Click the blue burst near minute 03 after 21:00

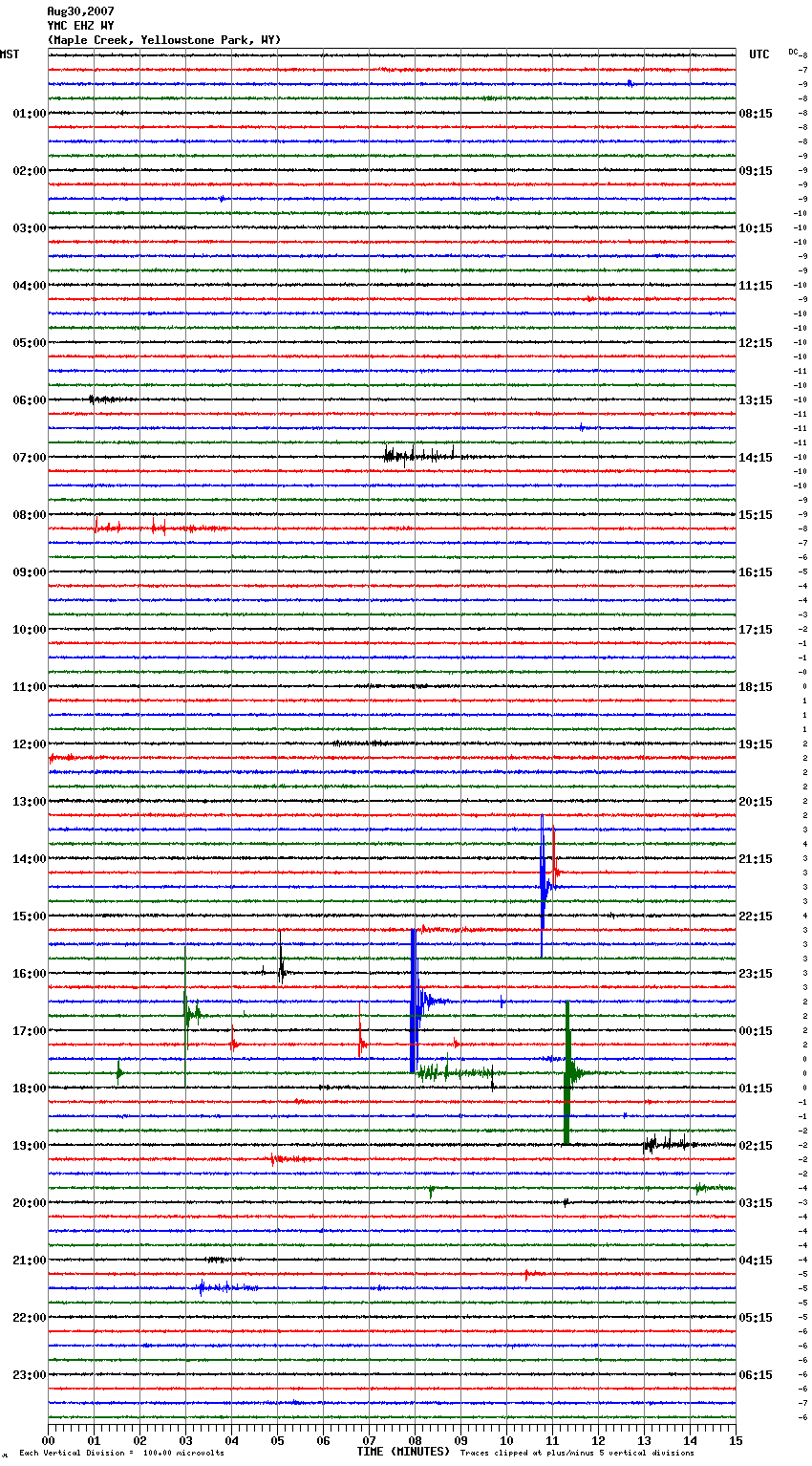tap(224, 1287)
